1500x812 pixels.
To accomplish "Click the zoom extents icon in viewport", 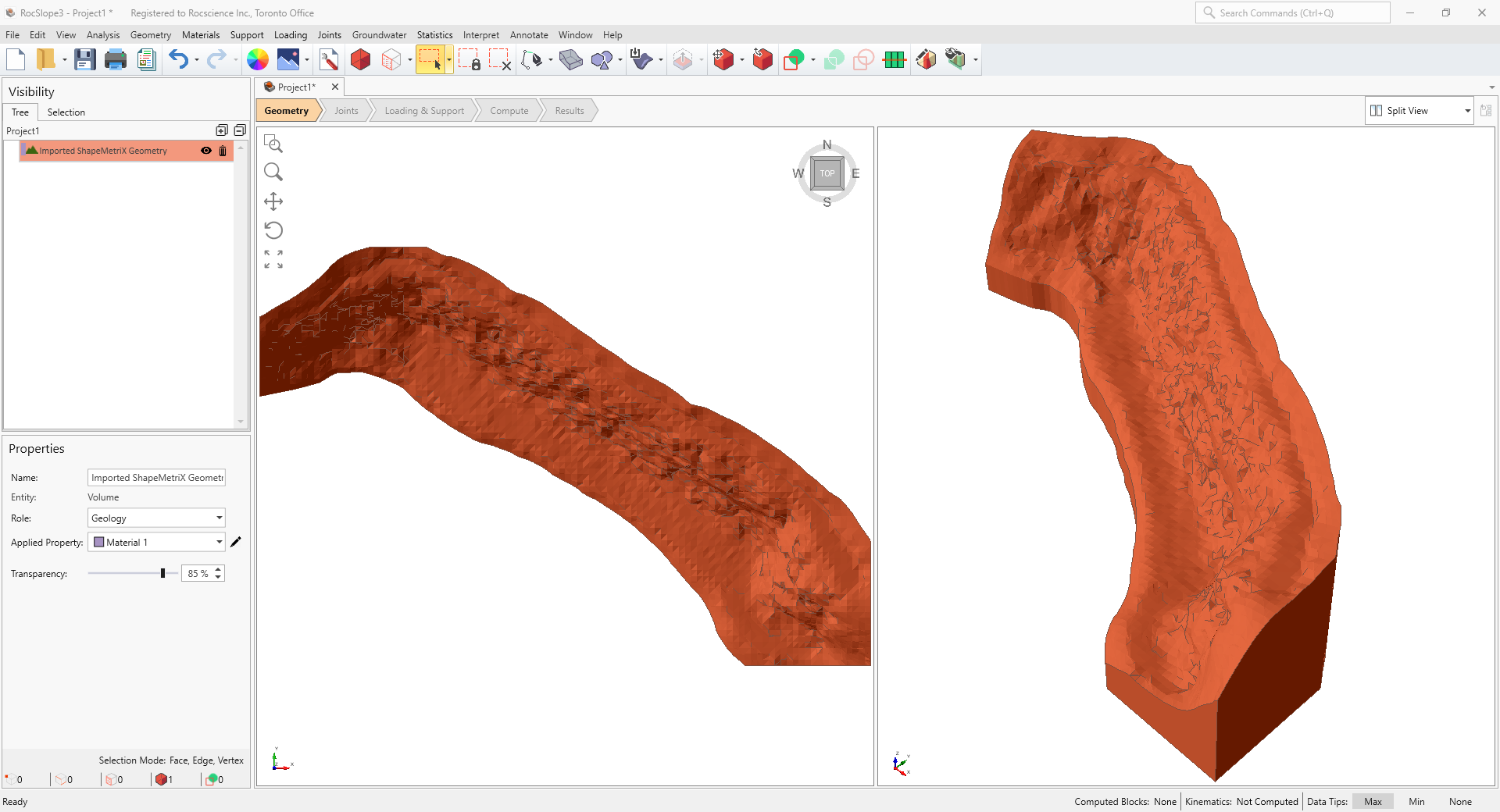I will tap(273, 259).
